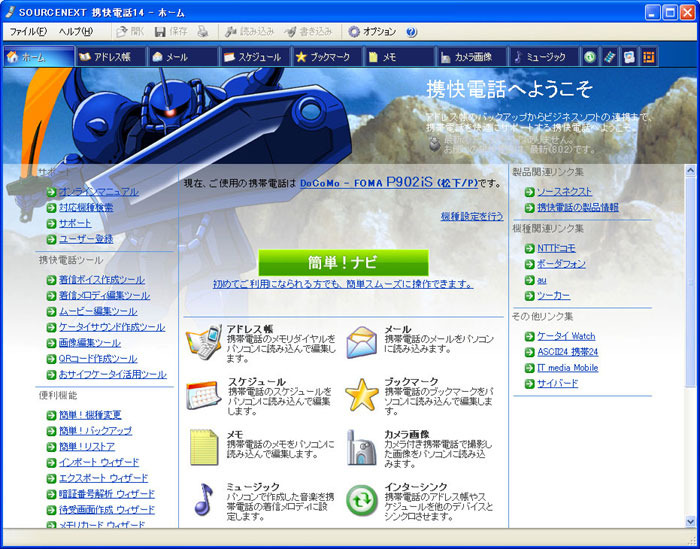This screenshot has height=549, width=700.
Task: Switch to the ホーム tab
Action: click(x=38, y=57)
